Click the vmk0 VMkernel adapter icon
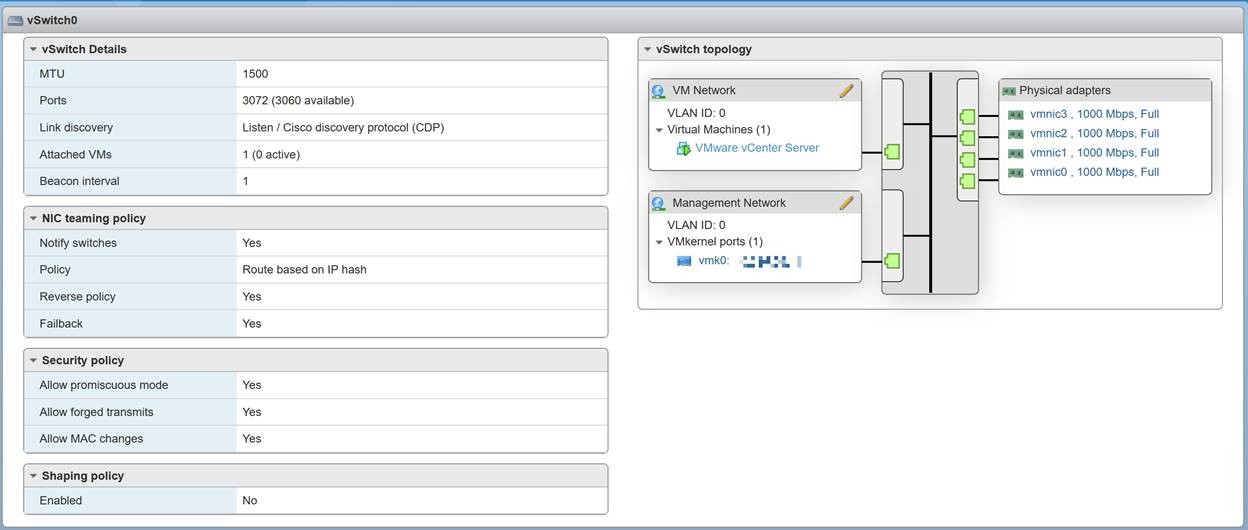1248x530 pixels. coord(684,261)
